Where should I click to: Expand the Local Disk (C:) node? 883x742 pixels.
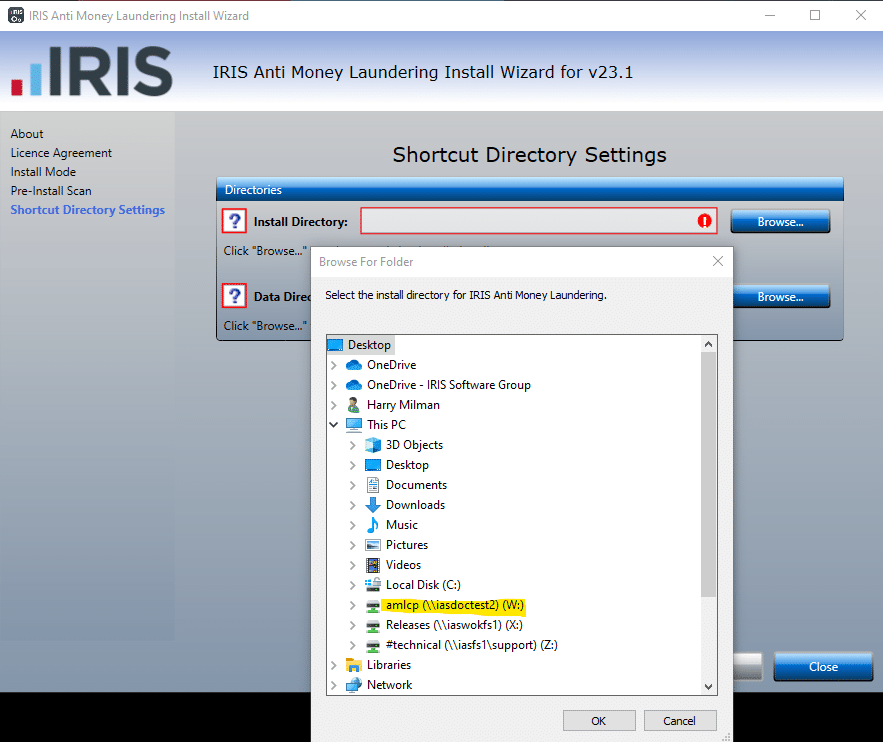click(x=353, y=585)
